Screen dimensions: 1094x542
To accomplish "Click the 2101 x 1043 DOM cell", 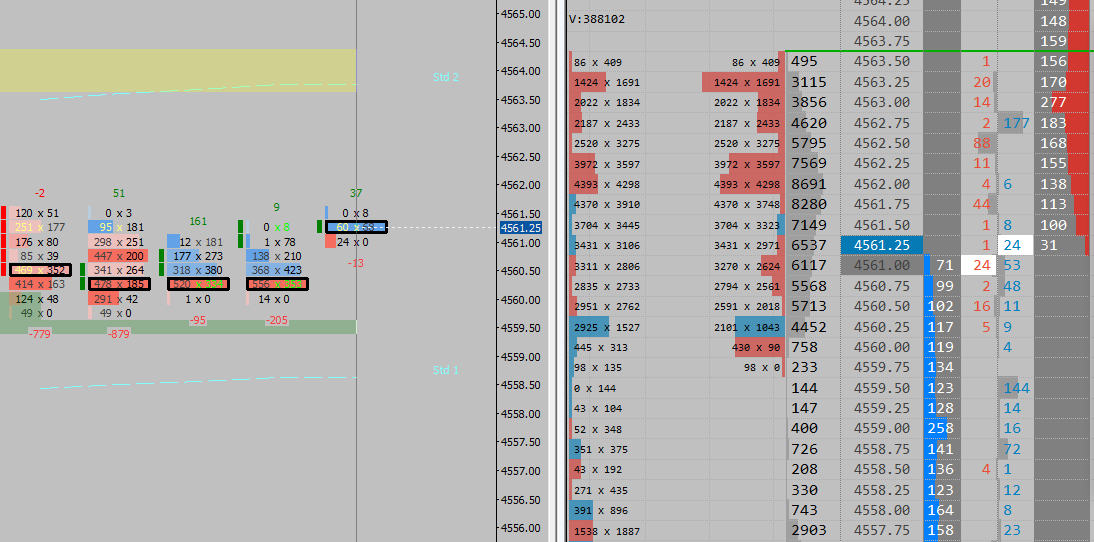I will click(747, 327).
